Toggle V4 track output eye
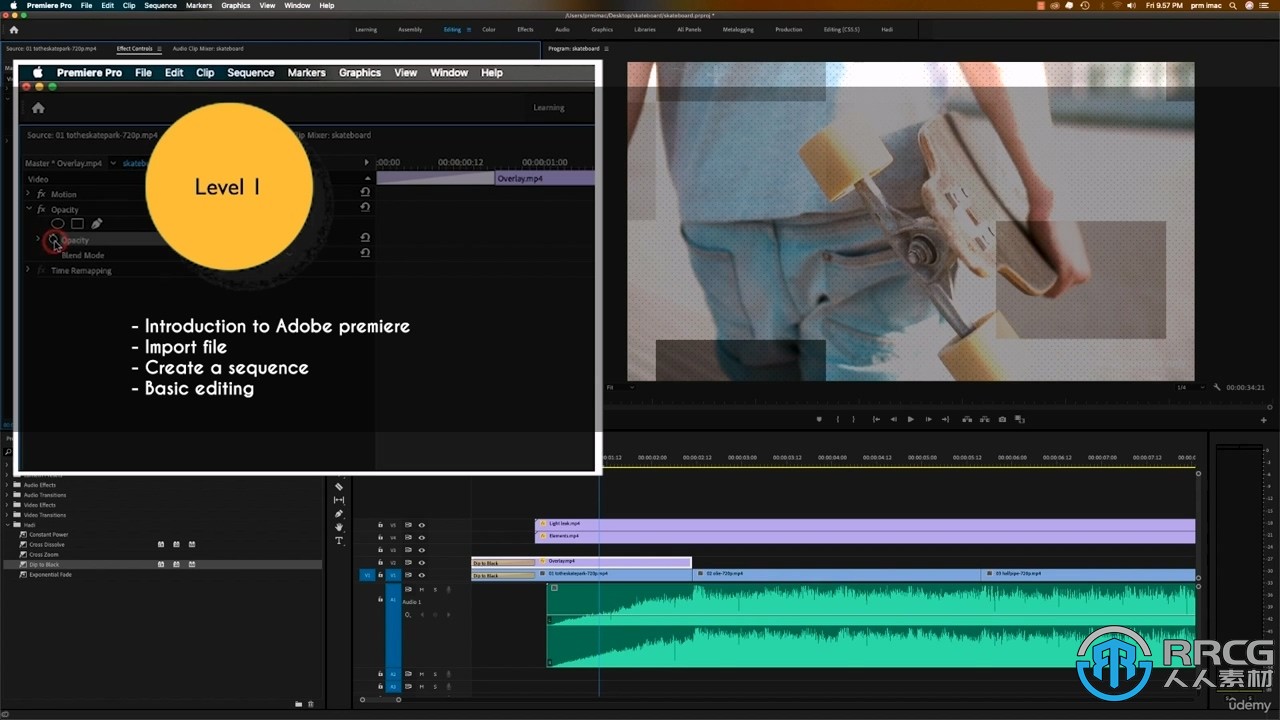This screenshot has height=720, width=1280. (422, 537)
